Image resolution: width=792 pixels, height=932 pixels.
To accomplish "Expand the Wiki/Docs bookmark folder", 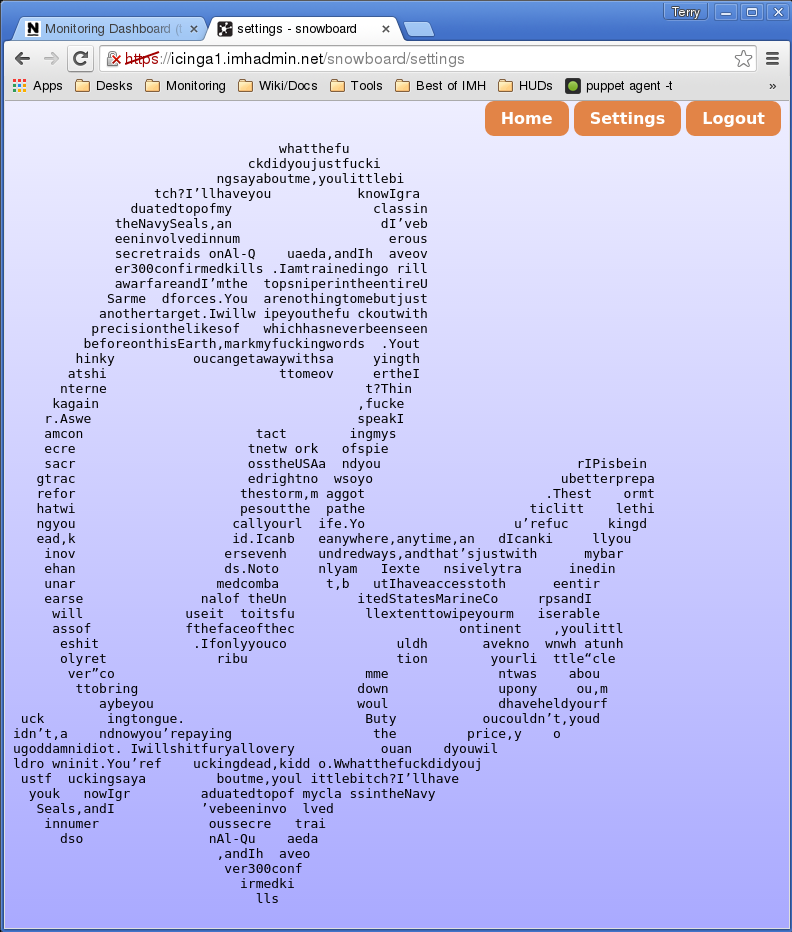I will (274, 86).
